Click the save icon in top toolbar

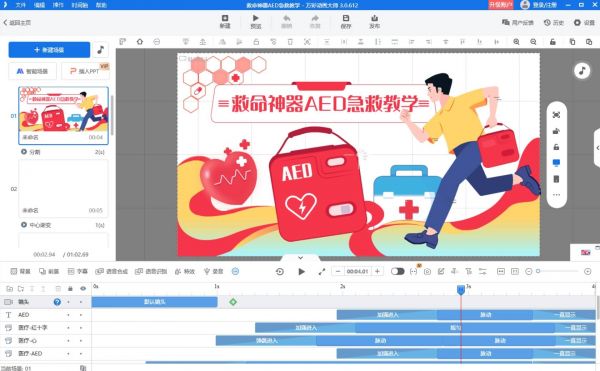346,18
